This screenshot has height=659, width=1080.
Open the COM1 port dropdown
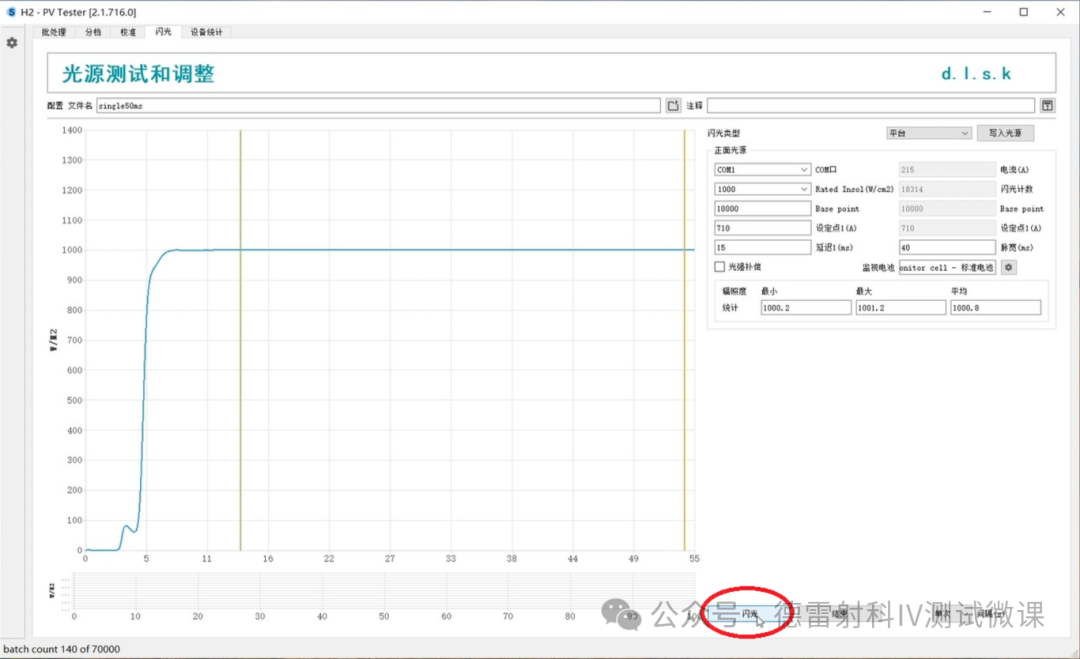[762, 170]
